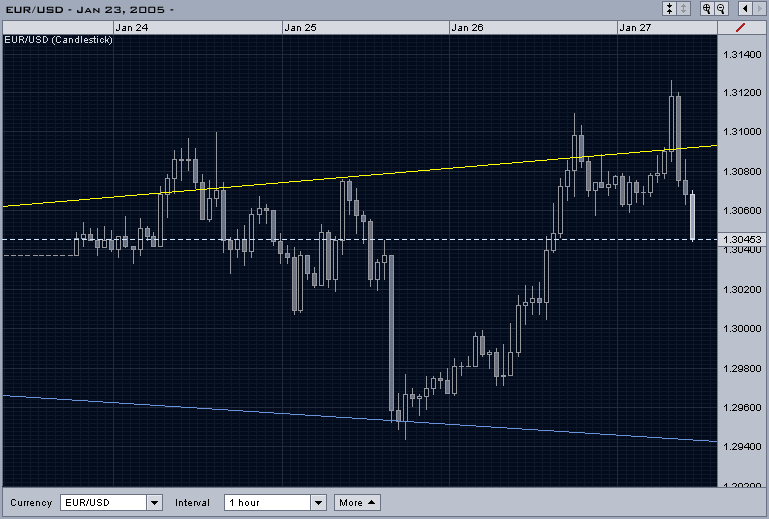Select the 1.30453 current price label
This screenshot has height=519, width=769.
pyautogui.click(x=742, y=239)
